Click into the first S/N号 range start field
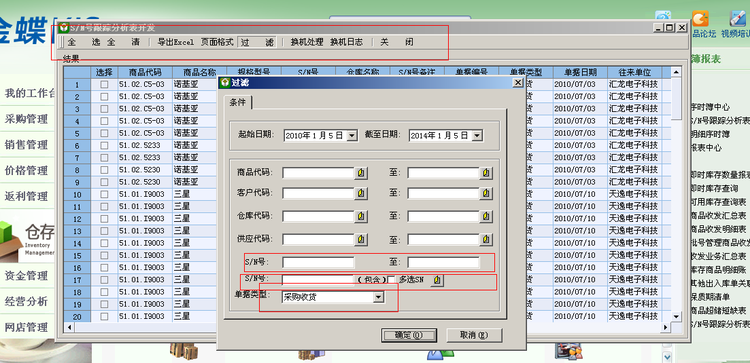This screenshot has width=750, height=363. click(318, 262)
